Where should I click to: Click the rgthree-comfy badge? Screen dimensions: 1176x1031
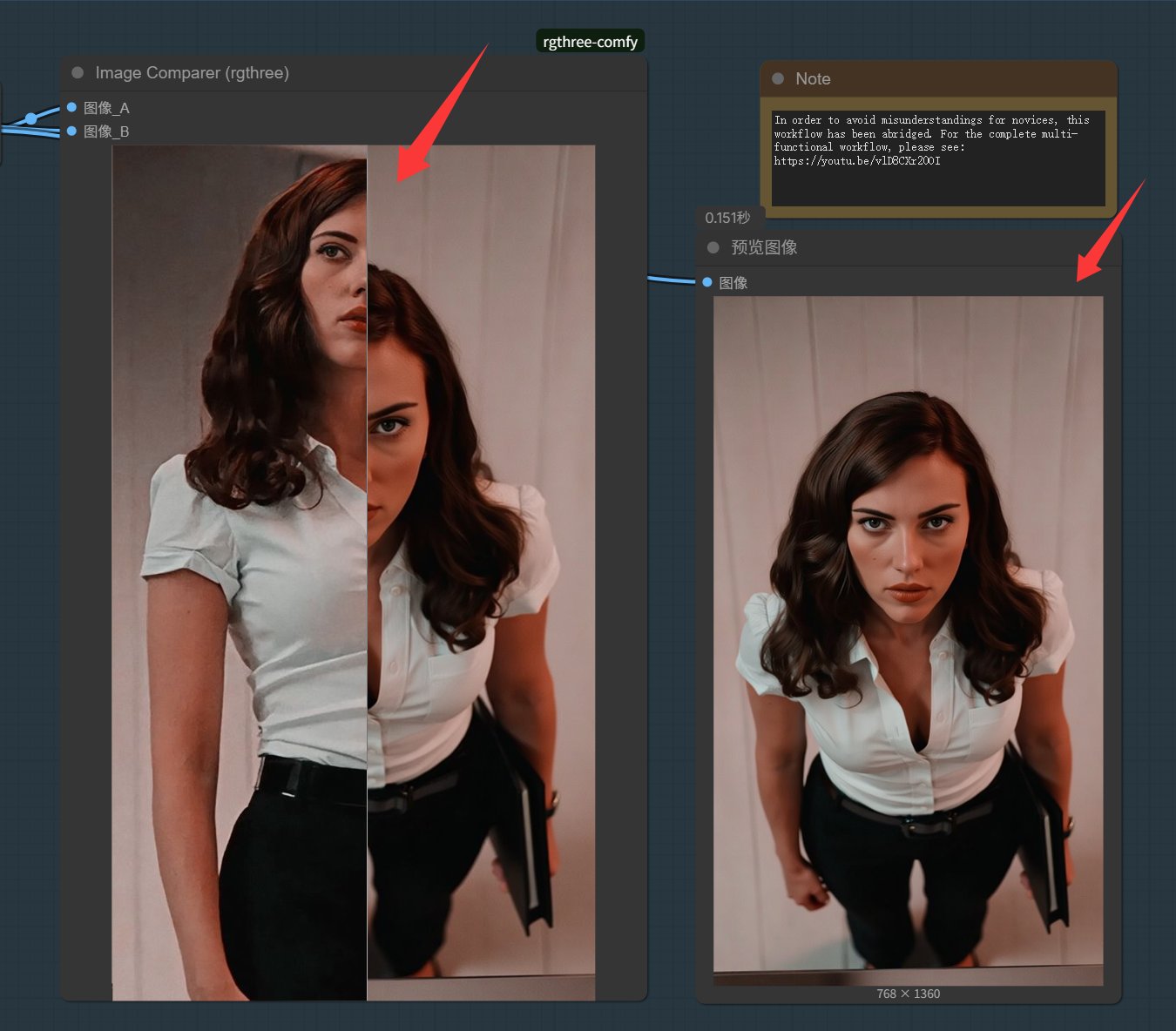pyautogui.click(x=590, y=42)
